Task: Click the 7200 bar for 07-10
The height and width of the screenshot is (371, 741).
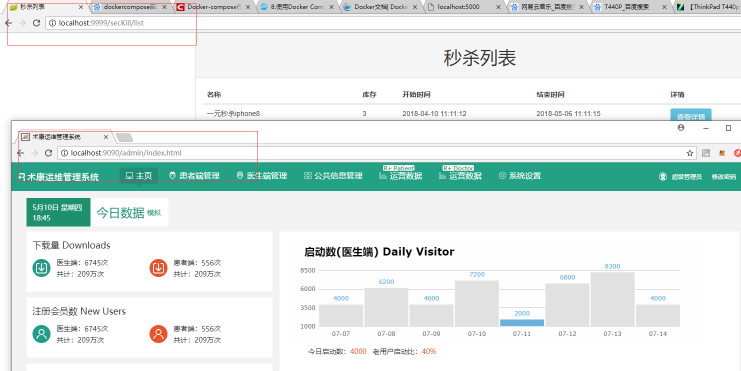Action: [x=477, y=303]
